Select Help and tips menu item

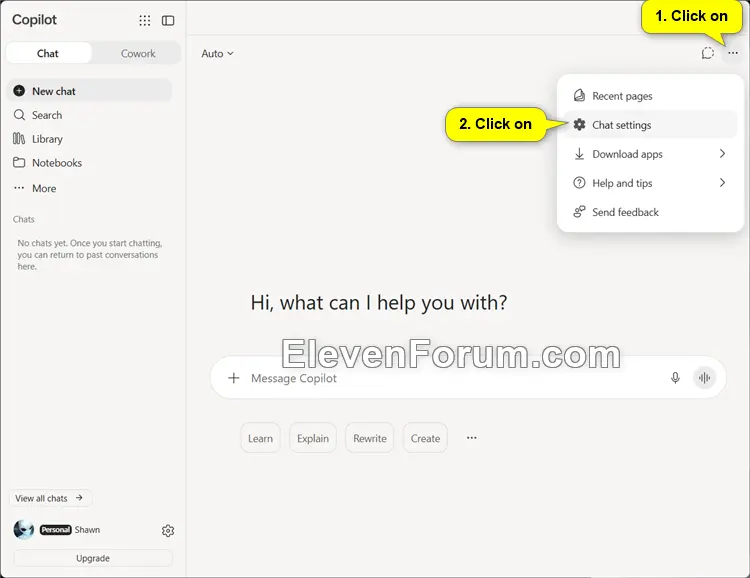[x=651, y=183]
